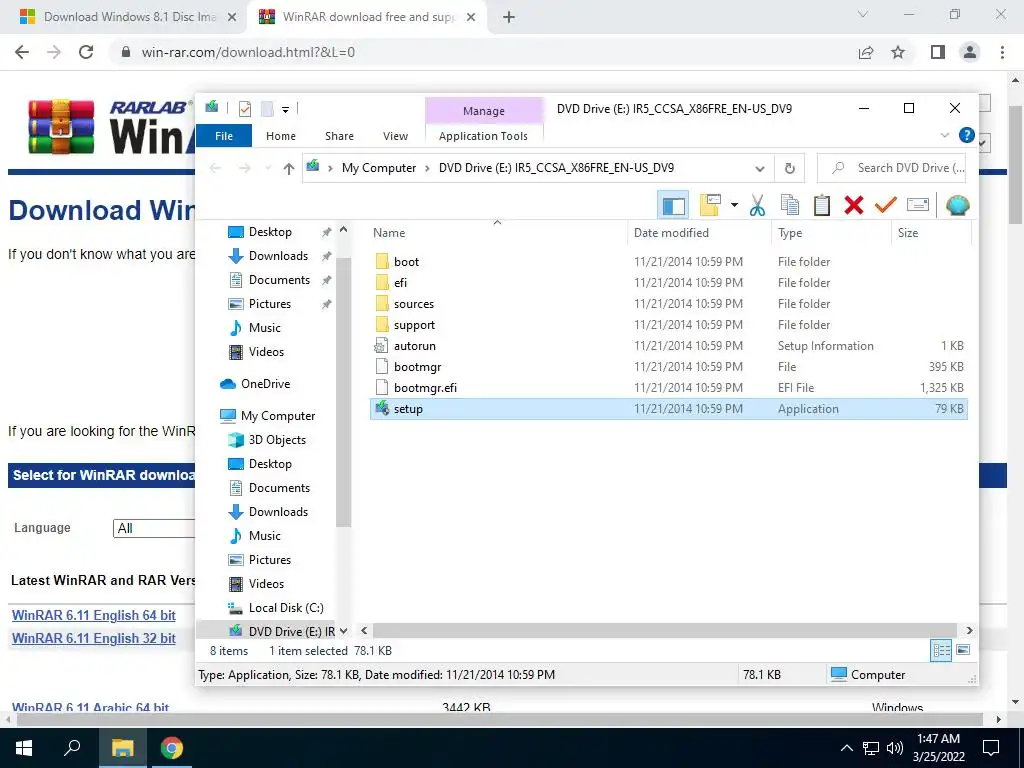Select the efi folder
The height and width of the screenshot is (768, 1024).
pos(667,282)
